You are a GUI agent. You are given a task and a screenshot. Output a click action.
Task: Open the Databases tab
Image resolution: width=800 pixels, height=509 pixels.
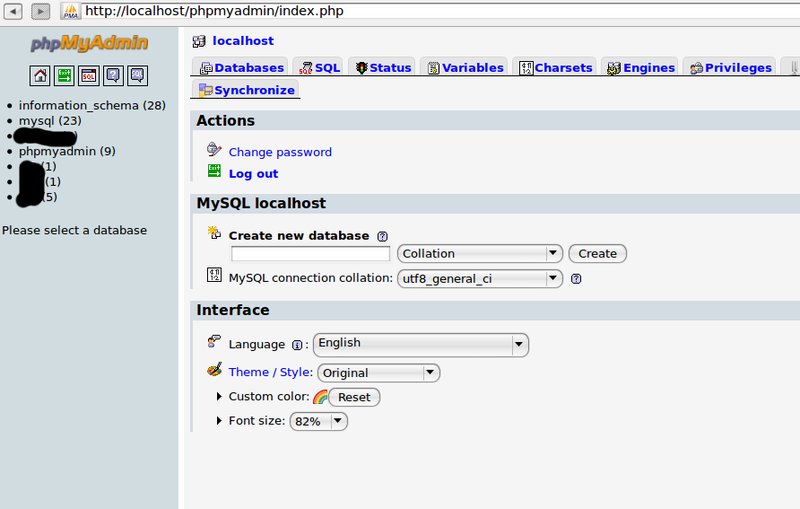(241, 68)
